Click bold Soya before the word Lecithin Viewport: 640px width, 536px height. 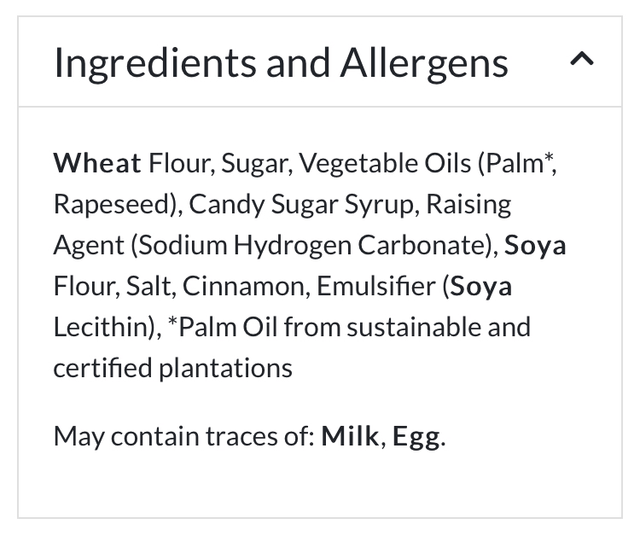pos(481,286)
